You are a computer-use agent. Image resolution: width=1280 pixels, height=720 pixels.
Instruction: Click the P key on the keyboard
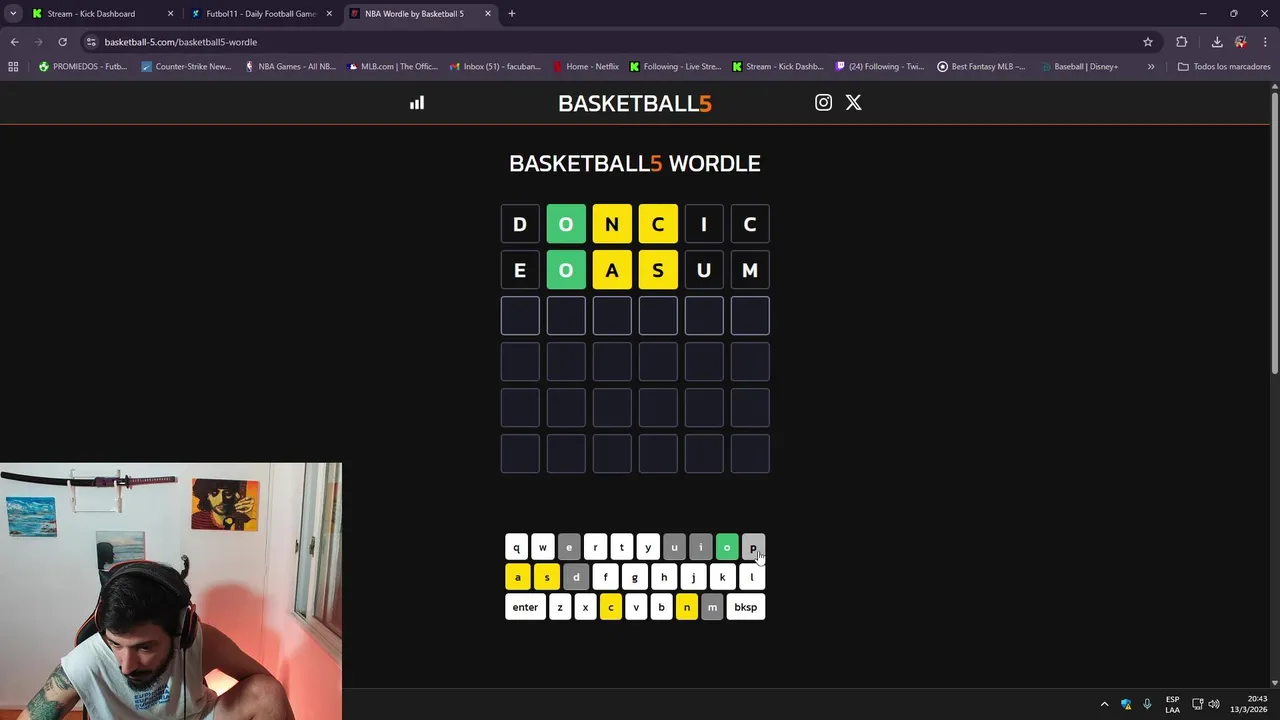pyautogui.click(x=753, y=547)
